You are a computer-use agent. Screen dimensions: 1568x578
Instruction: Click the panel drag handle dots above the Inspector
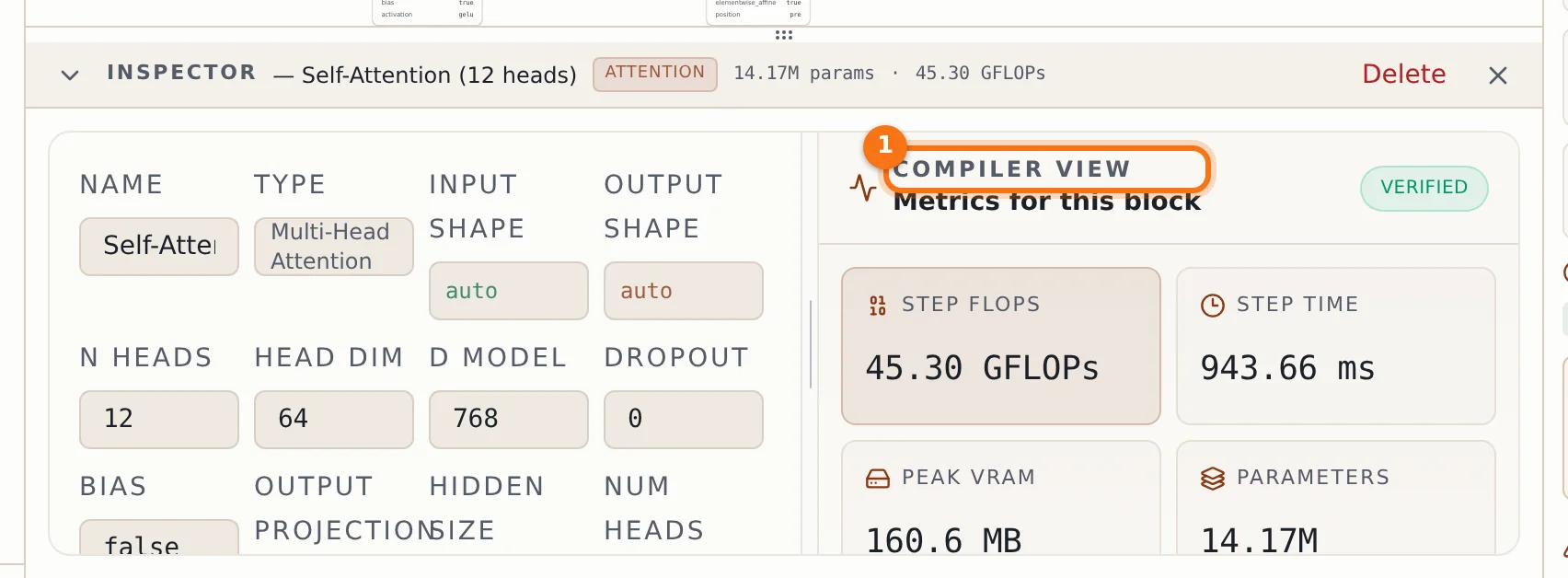[x=784, y=35]
